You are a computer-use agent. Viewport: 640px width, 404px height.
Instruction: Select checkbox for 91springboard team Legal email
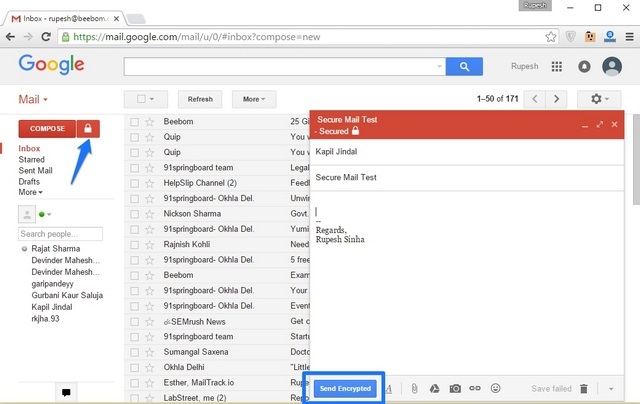point(134,168)
